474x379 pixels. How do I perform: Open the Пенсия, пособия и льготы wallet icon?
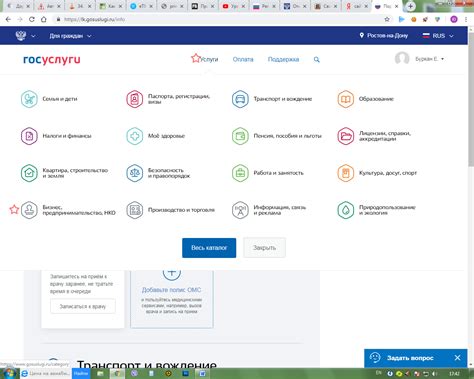tap(240, 136)
